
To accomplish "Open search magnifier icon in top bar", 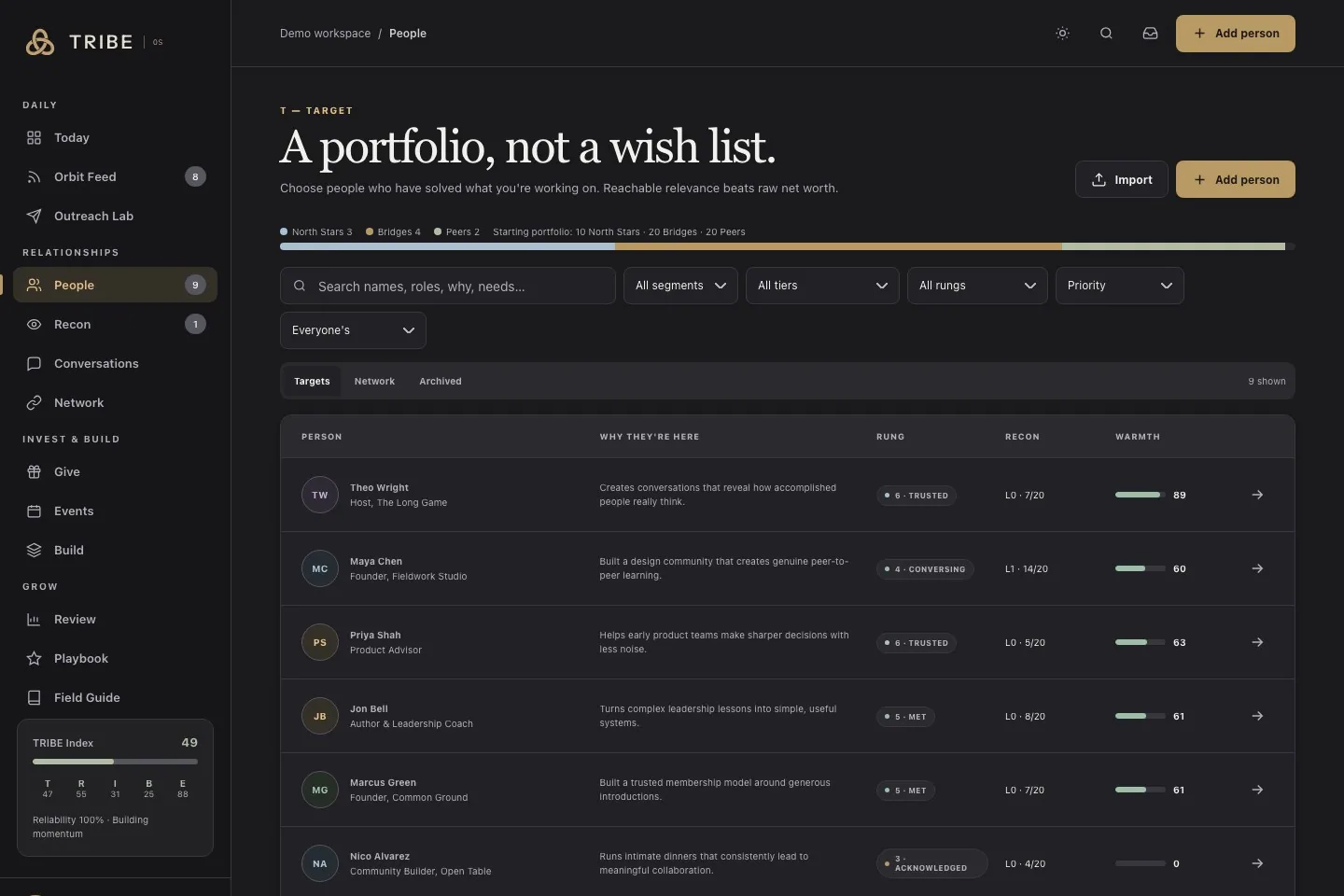I will tap(1106, 34).
